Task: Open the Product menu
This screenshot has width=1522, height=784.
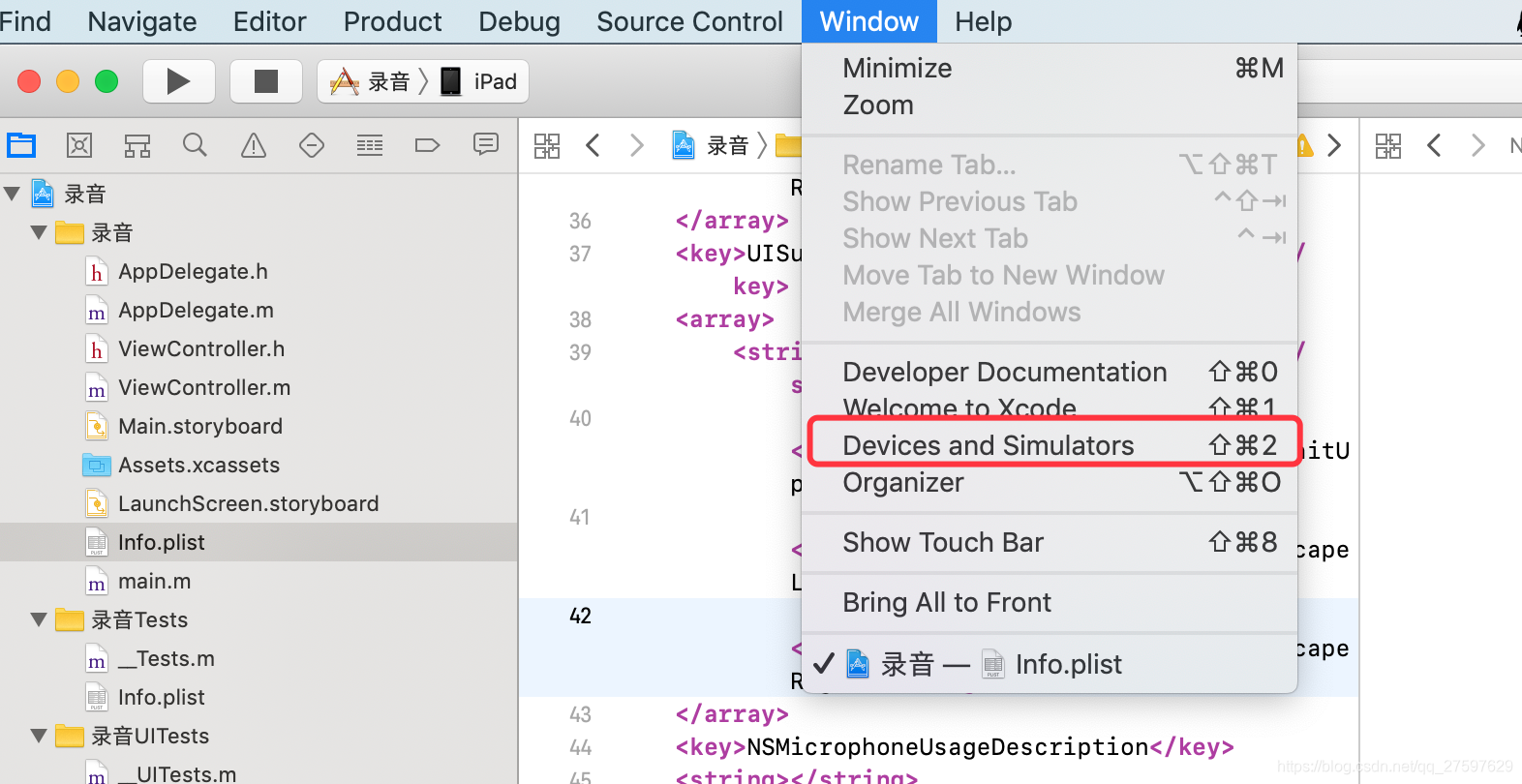Action: pos(392,21)
